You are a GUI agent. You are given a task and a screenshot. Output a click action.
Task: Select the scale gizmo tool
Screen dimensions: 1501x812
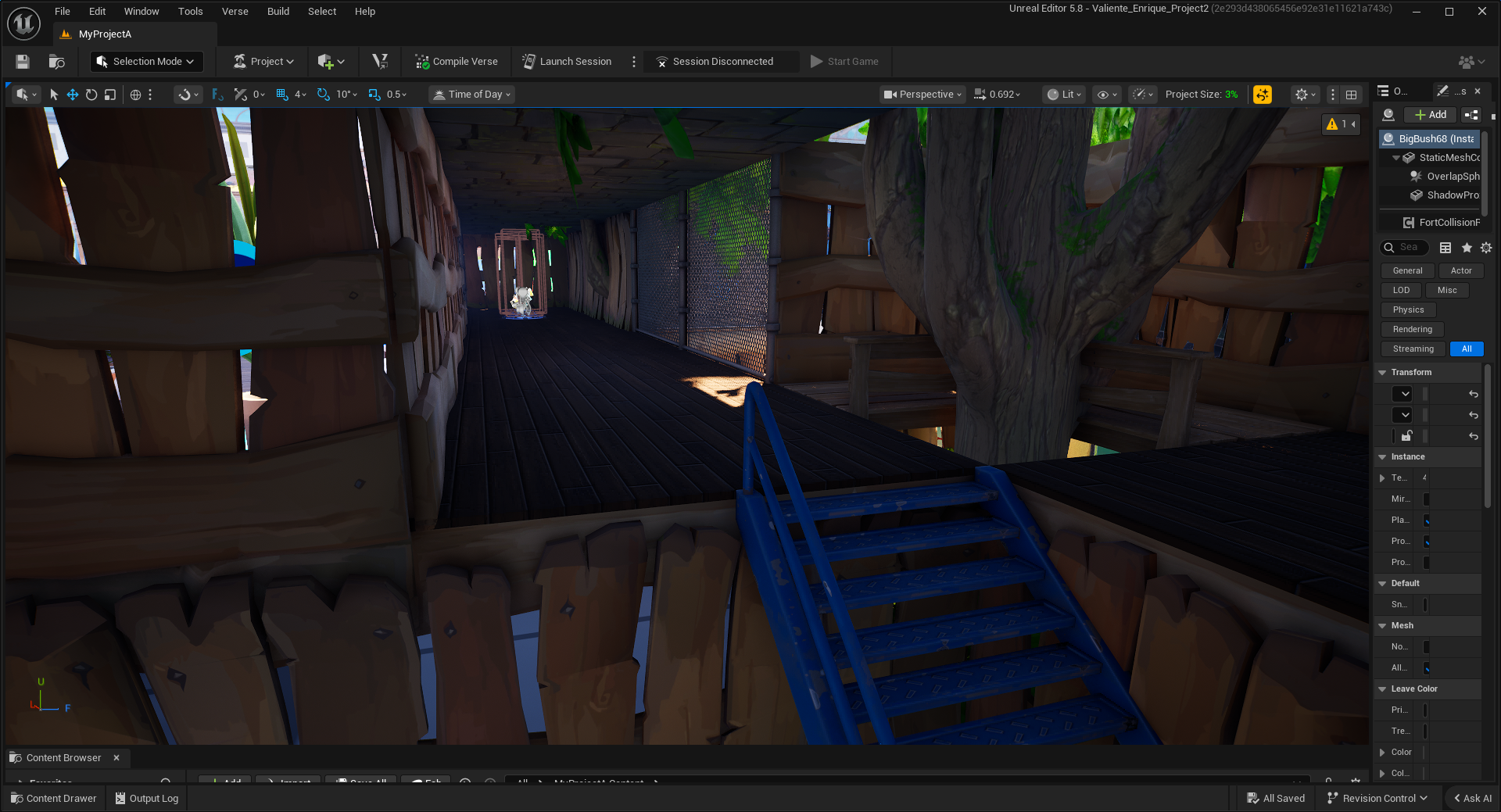(110, 95)
